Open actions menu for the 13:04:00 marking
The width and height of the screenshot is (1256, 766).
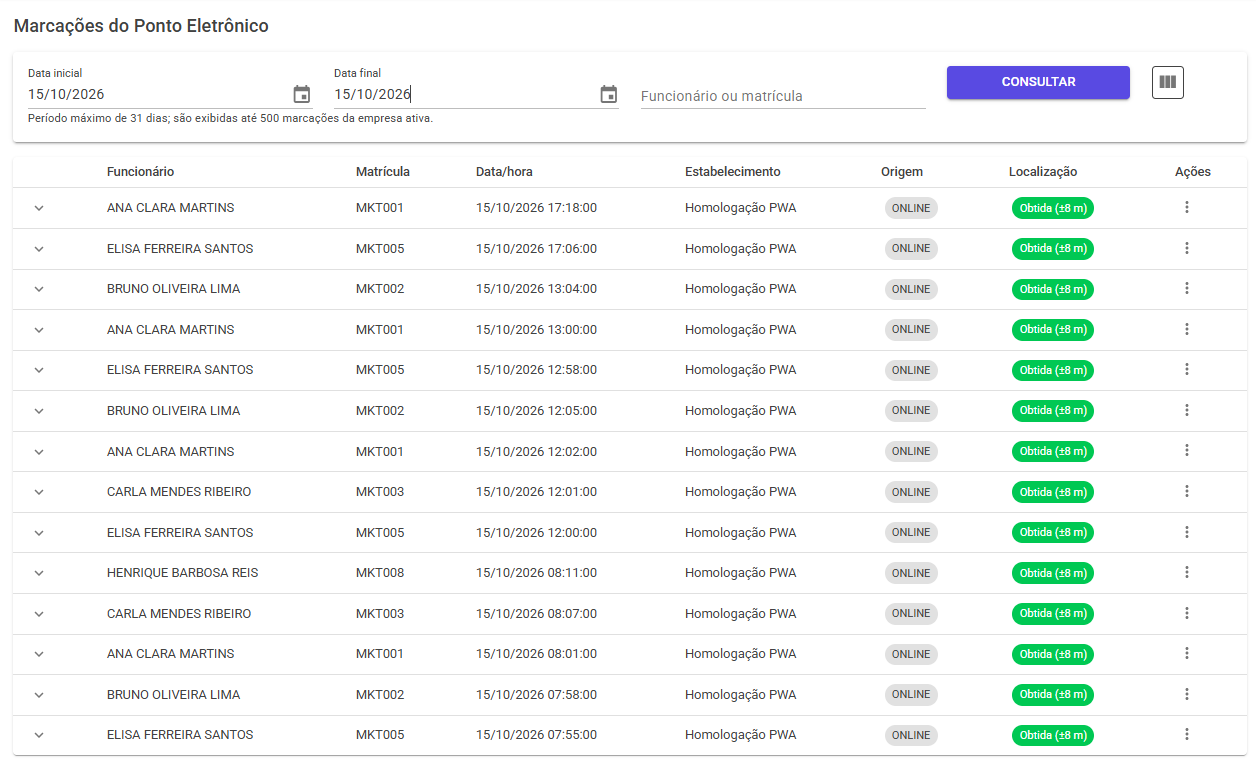pyautogui.click(x=1187, y=288)
